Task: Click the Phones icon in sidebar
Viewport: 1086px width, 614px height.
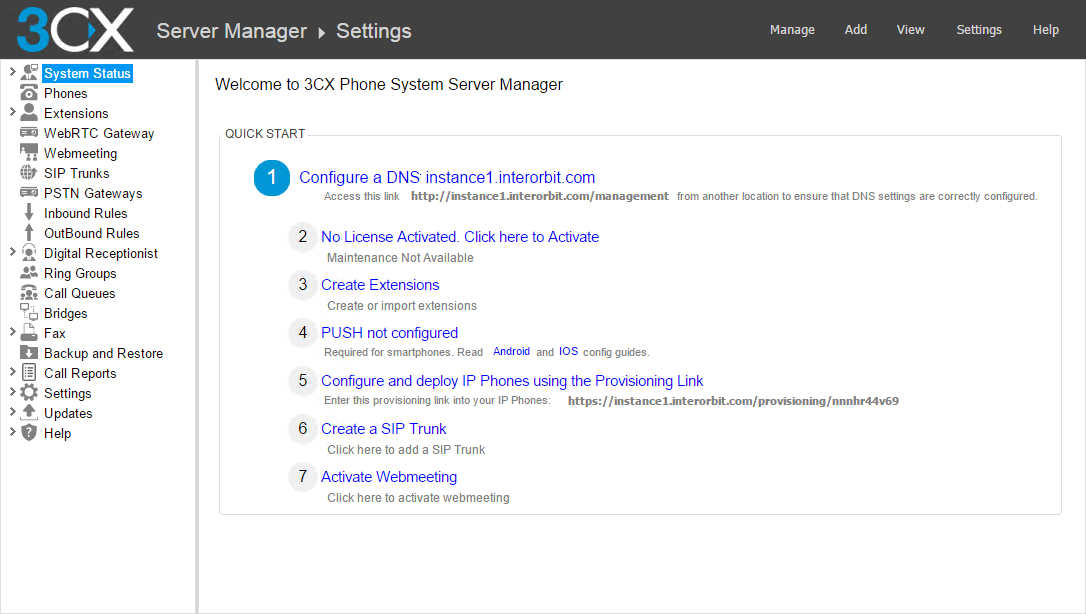Action: point(29,93)
